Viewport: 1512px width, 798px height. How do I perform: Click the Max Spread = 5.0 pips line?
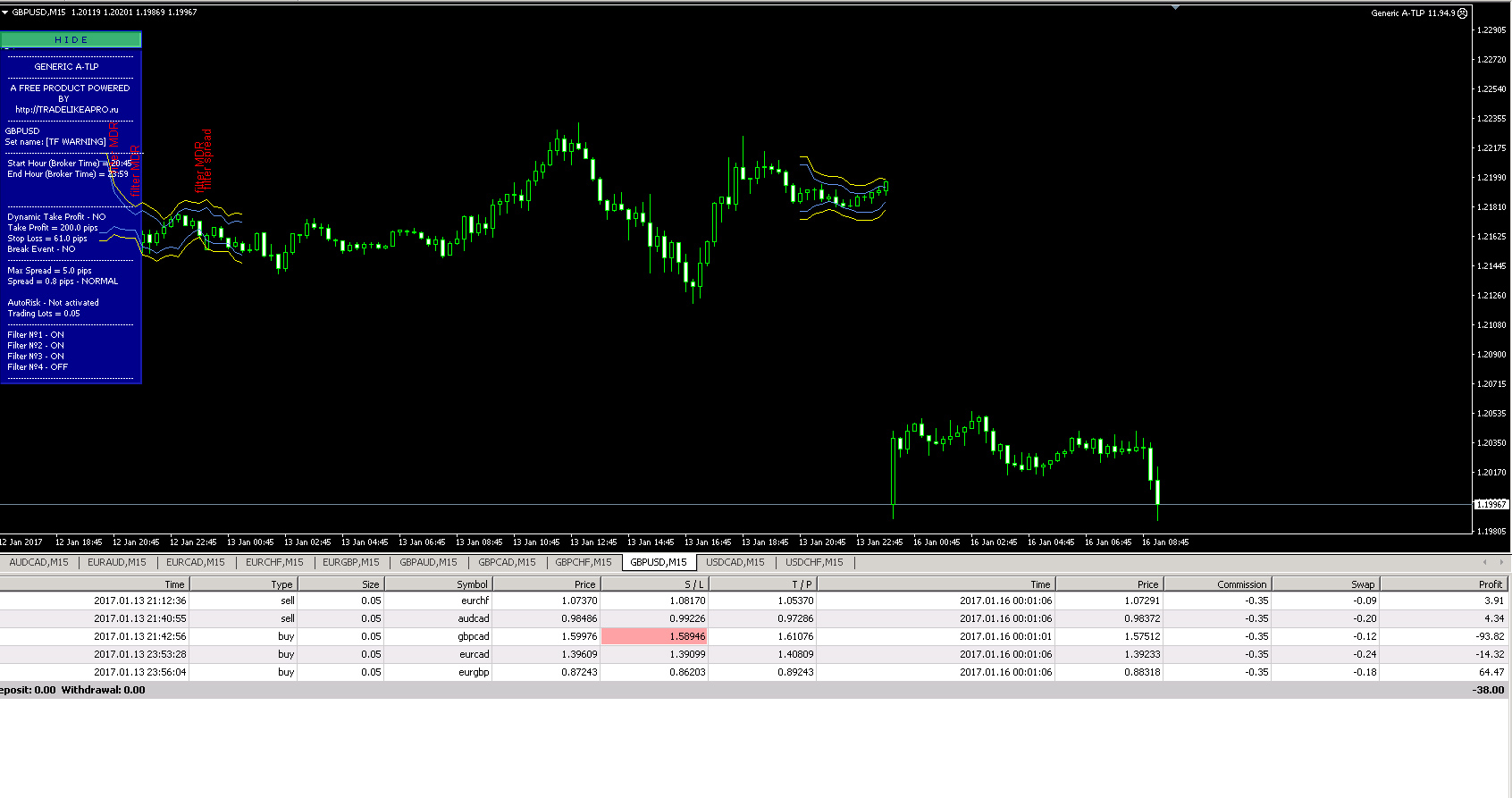(x=49, y=270)
